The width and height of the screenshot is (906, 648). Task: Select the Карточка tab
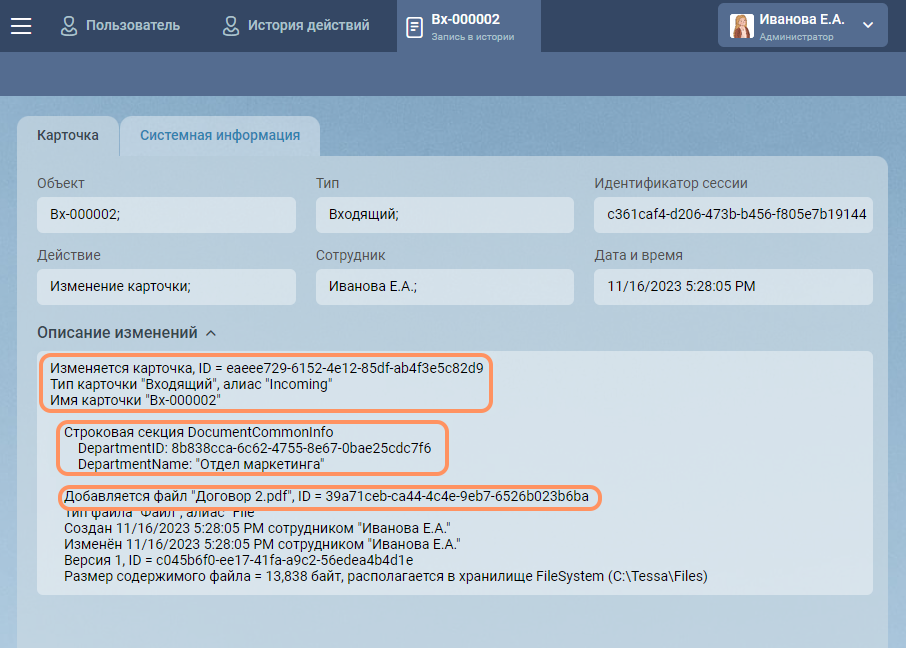(68, 136)
